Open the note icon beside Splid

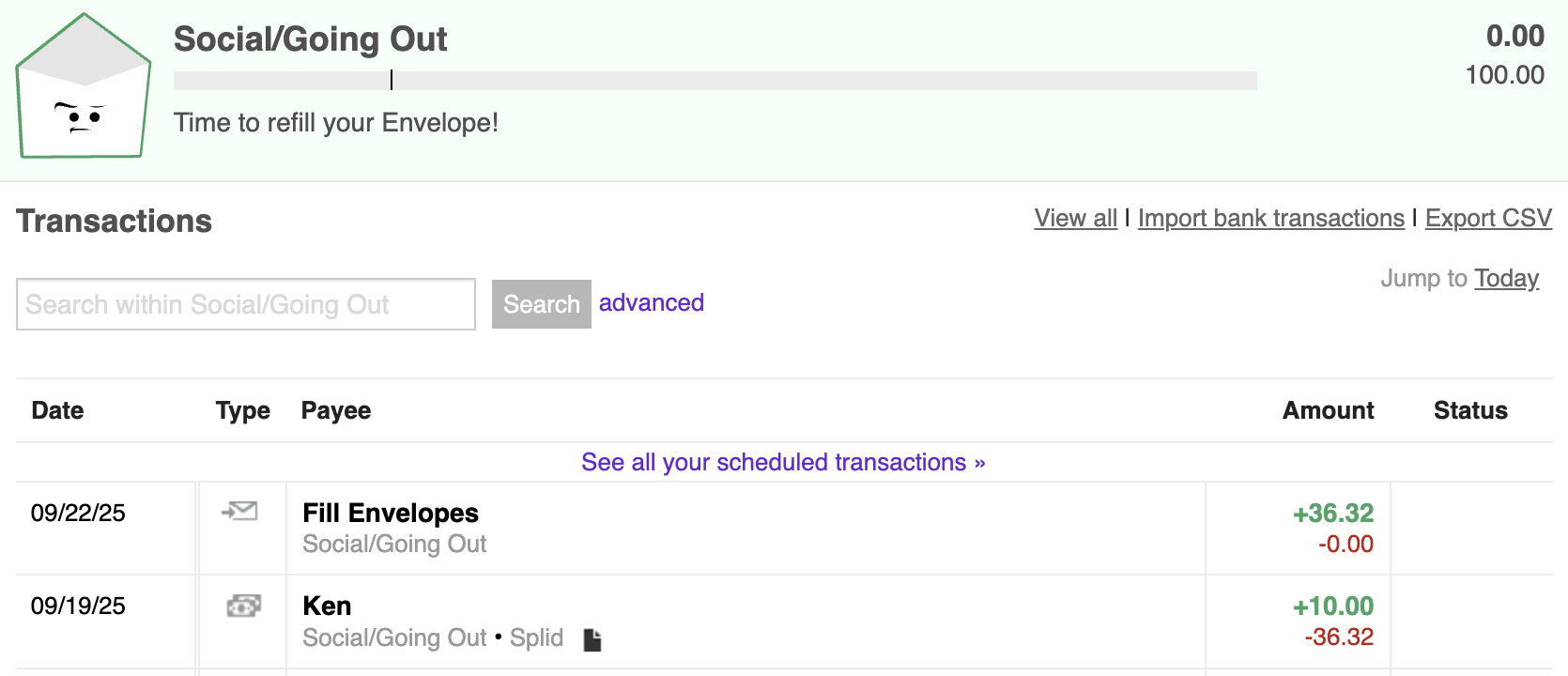592,639
